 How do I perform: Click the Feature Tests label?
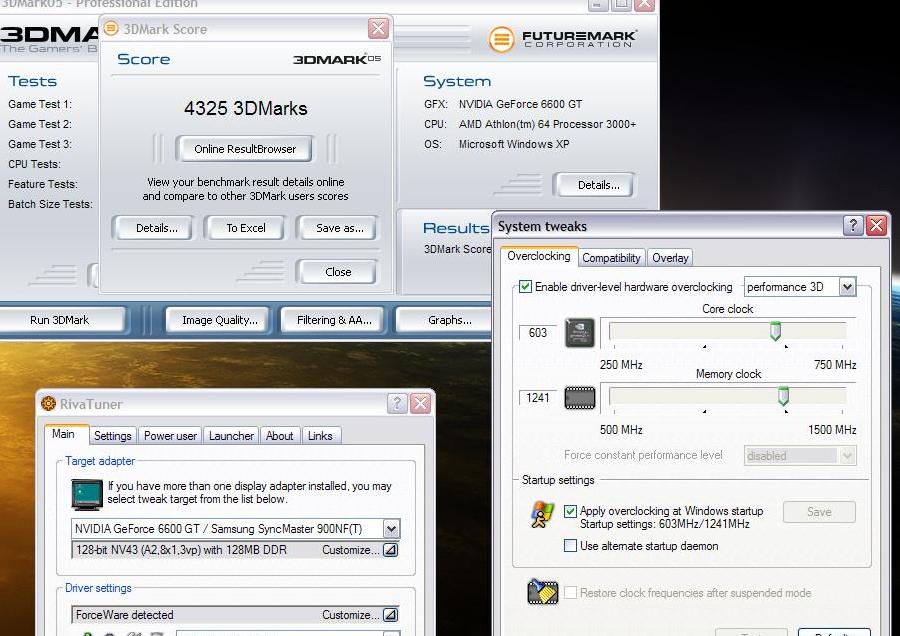click(x=42, y=184)
